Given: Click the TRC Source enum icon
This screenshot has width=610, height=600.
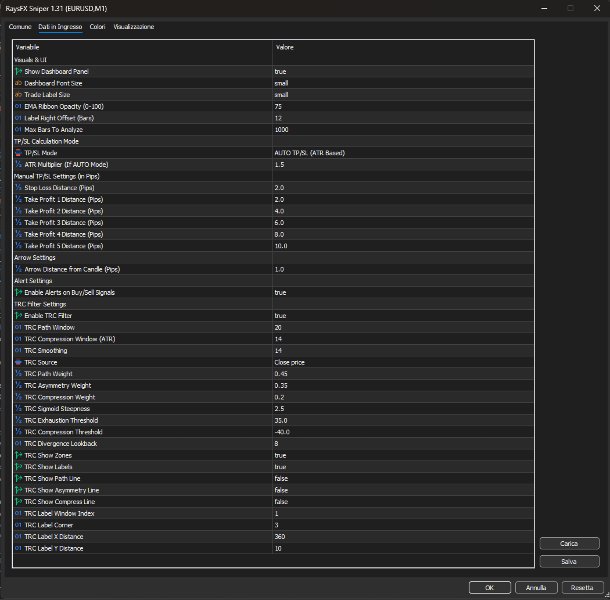Looking at the screenshot, I should point(18,362).
